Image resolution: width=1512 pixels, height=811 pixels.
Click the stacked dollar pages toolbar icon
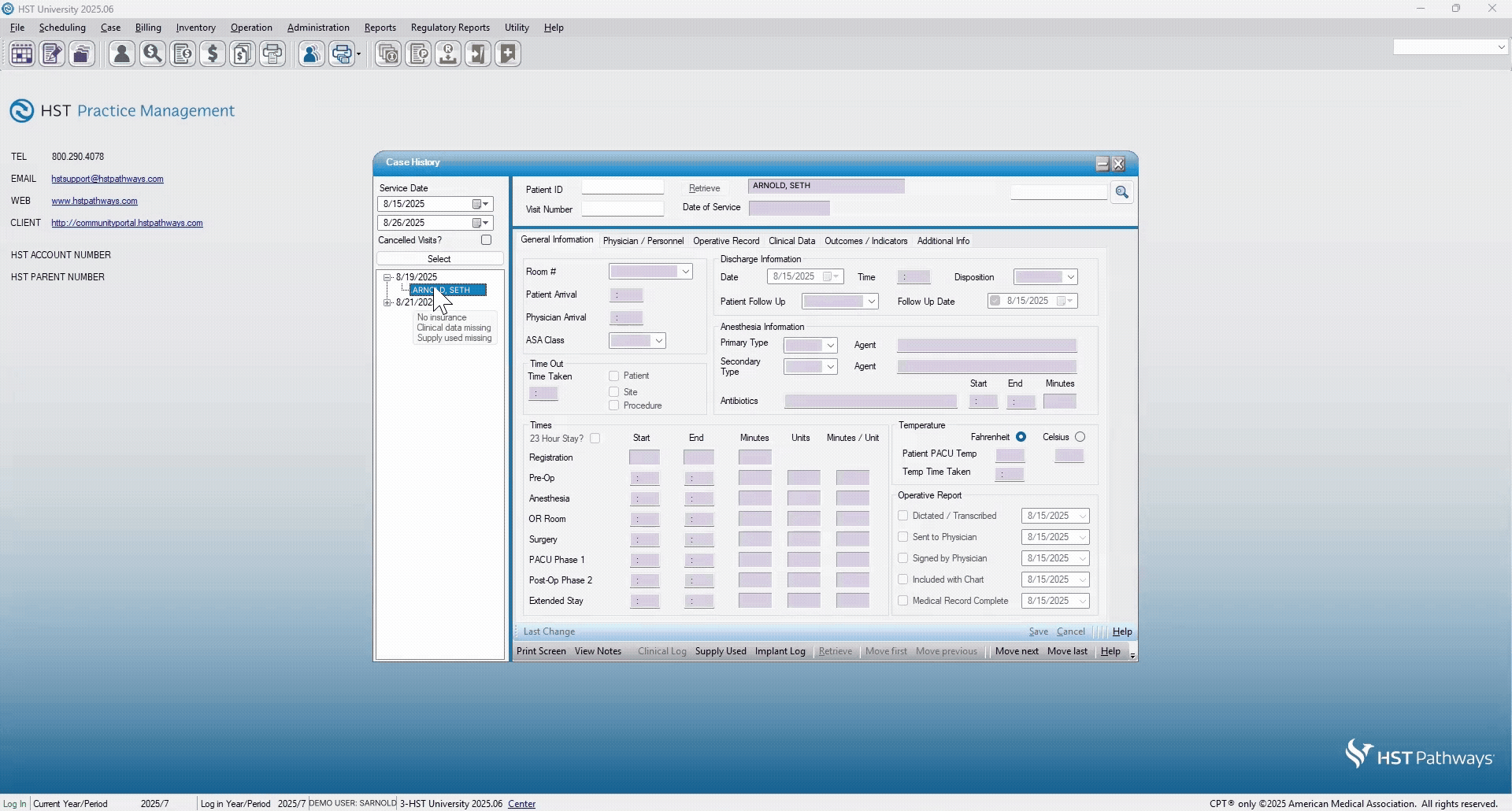[243, 54]
